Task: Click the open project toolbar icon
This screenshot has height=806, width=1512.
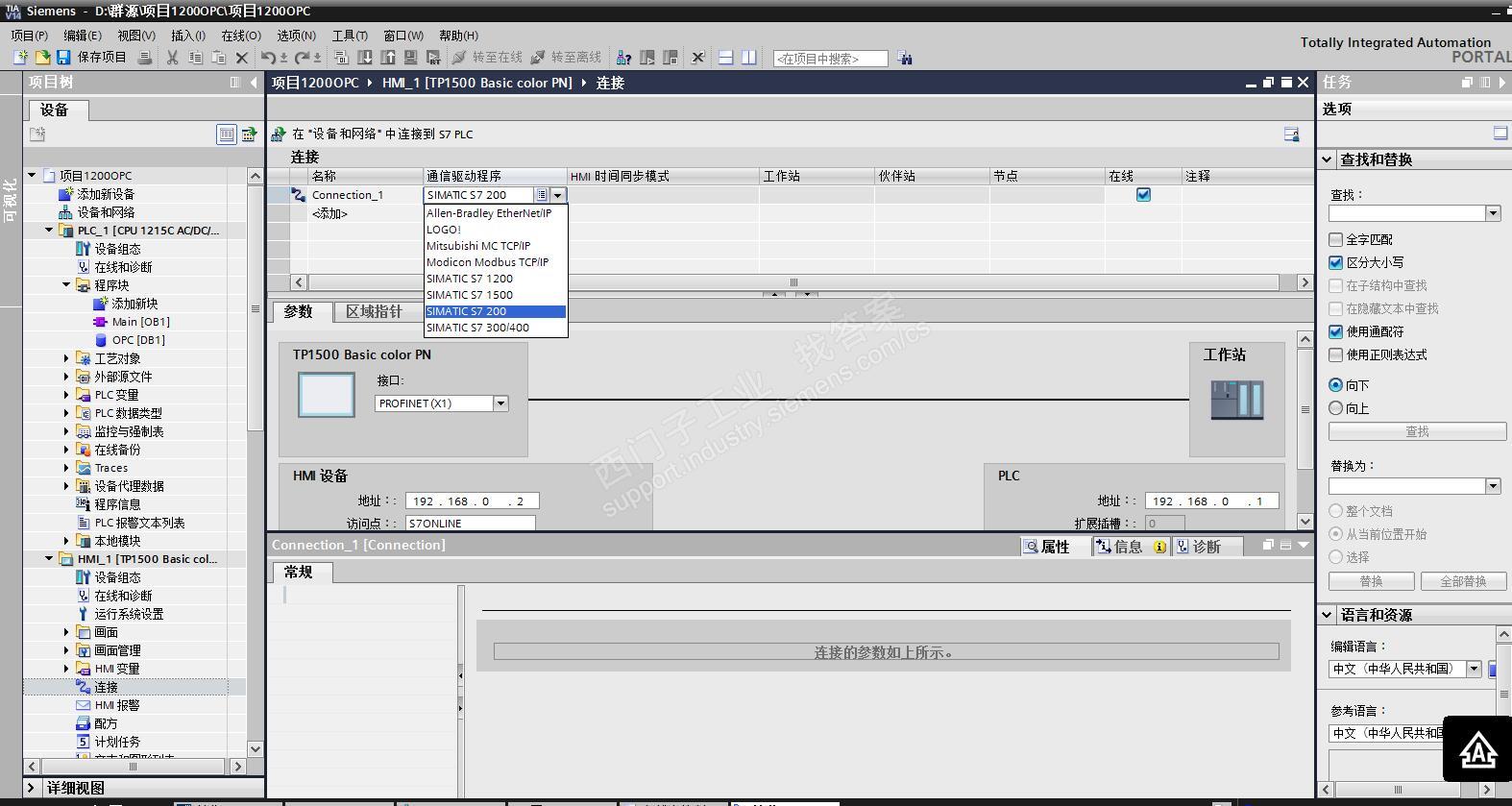Action: (42, 58)
